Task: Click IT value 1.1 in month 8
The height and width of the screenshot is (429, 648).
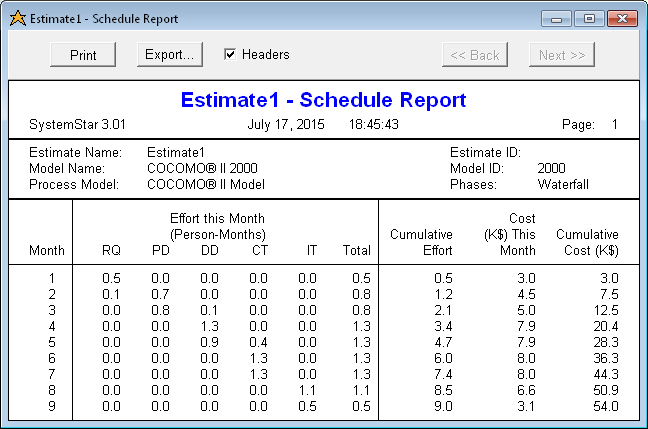Action: pyautogui.click(x=308, y=390)
